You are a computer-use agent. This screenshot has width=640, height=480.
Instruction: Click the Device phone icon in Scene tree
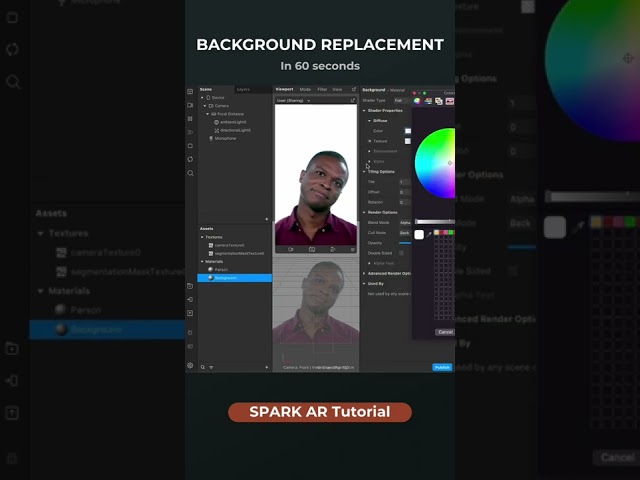209,98
